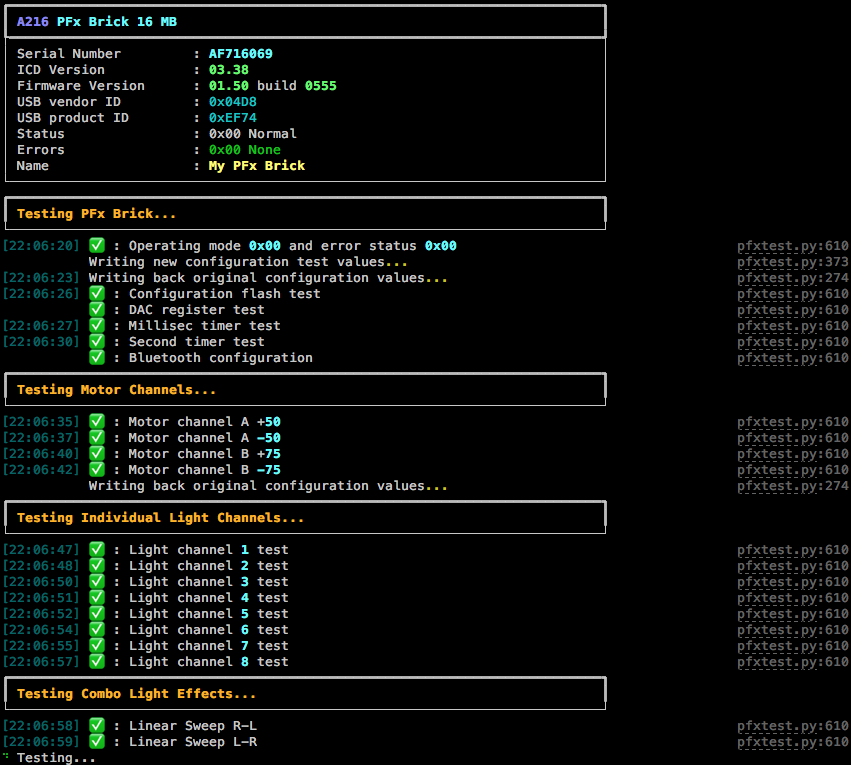
Task: Click checkmark for Linear Sweep R-L
Action: [97, 725]
